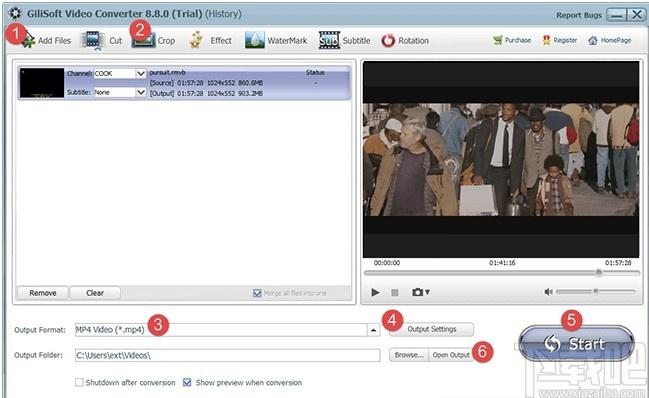Expand the Subtitle dropdown set to None
The height and width of the screenshot is (398, 649).
coord(141,92)
